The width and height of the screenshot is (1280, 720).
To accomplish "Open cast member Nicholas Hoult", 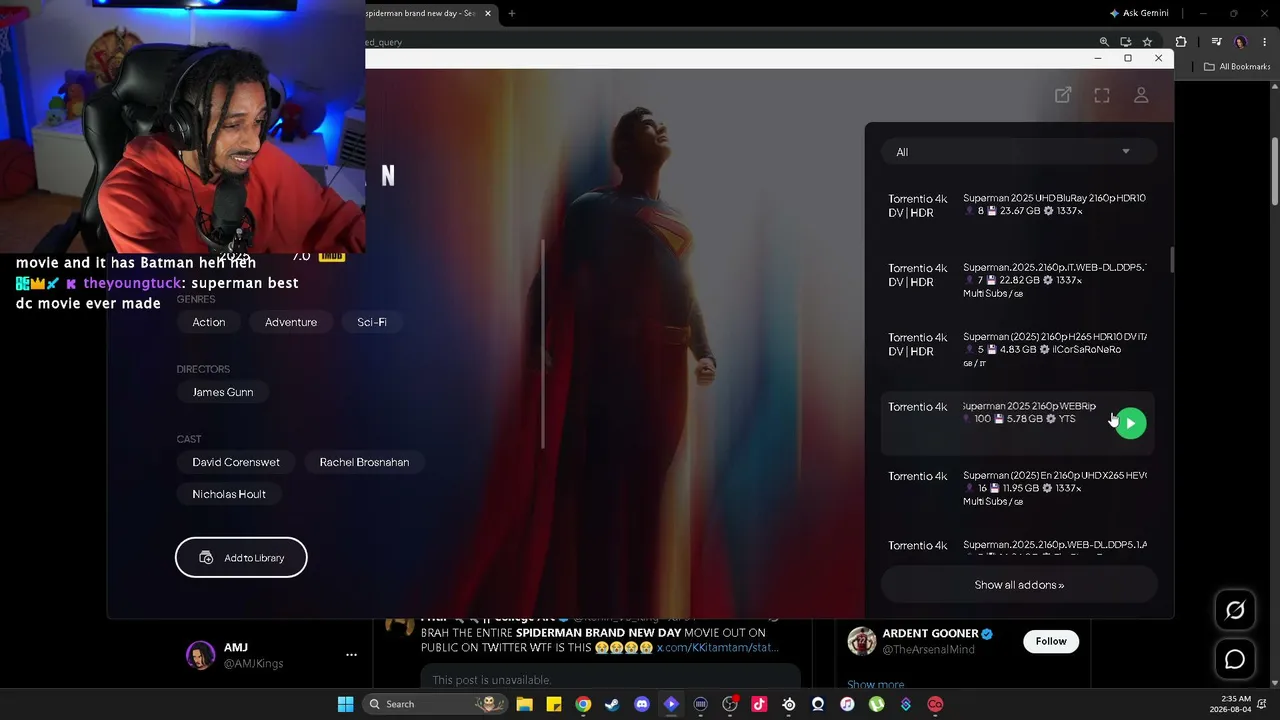I will [229, 494].
